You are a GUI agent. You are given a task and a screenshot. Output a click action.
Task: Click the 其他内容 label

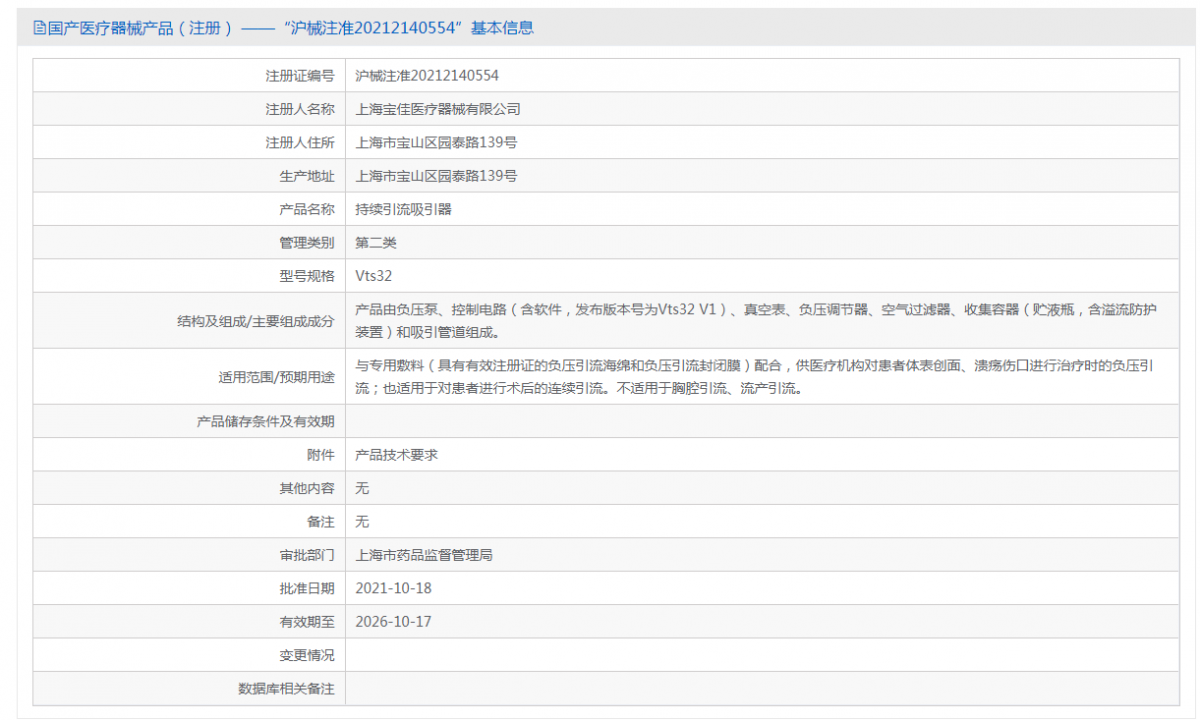click(x=307, y=488)
